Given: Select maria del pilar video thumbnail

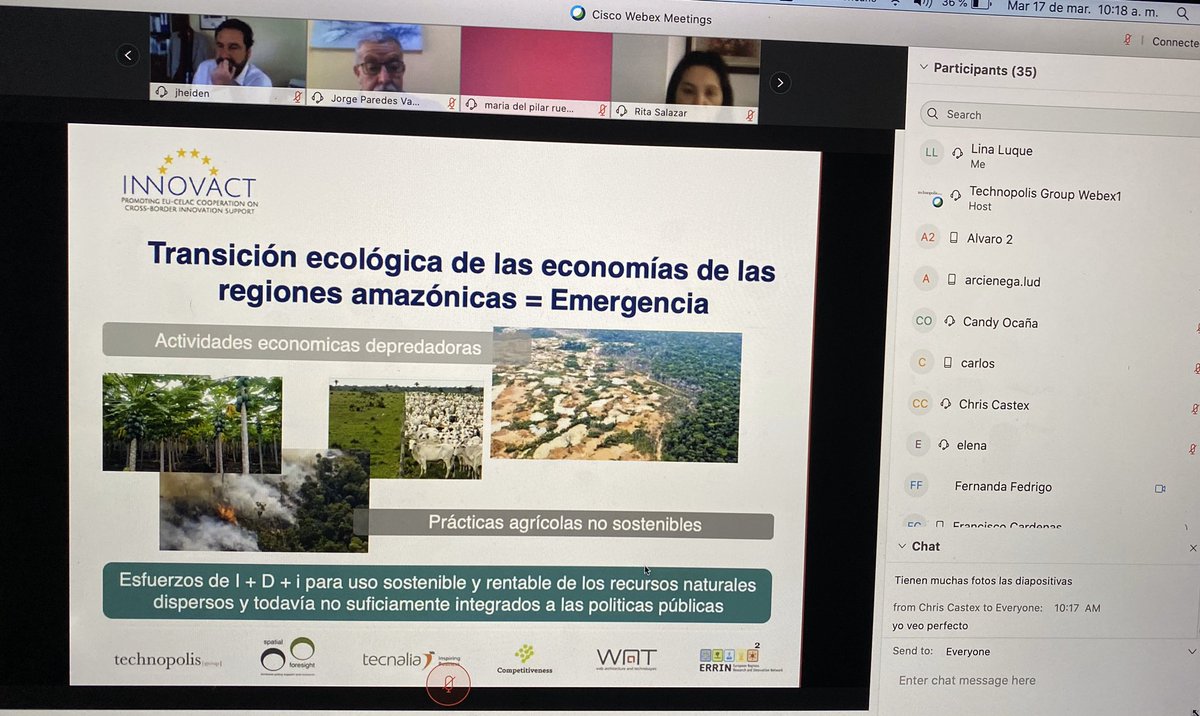Looking at the screenshot, I should point(536,72).
